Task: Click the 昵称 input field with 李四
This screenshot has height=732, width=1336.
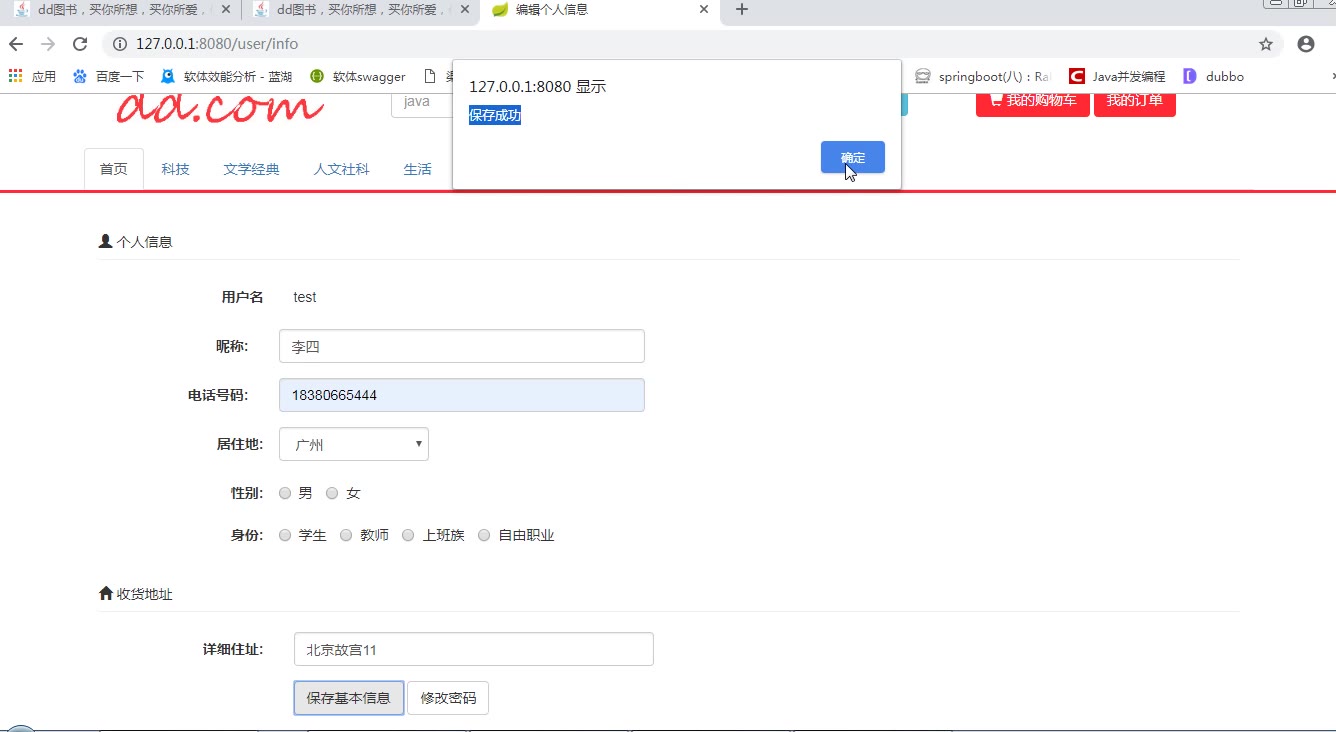Action: [462, 346]
